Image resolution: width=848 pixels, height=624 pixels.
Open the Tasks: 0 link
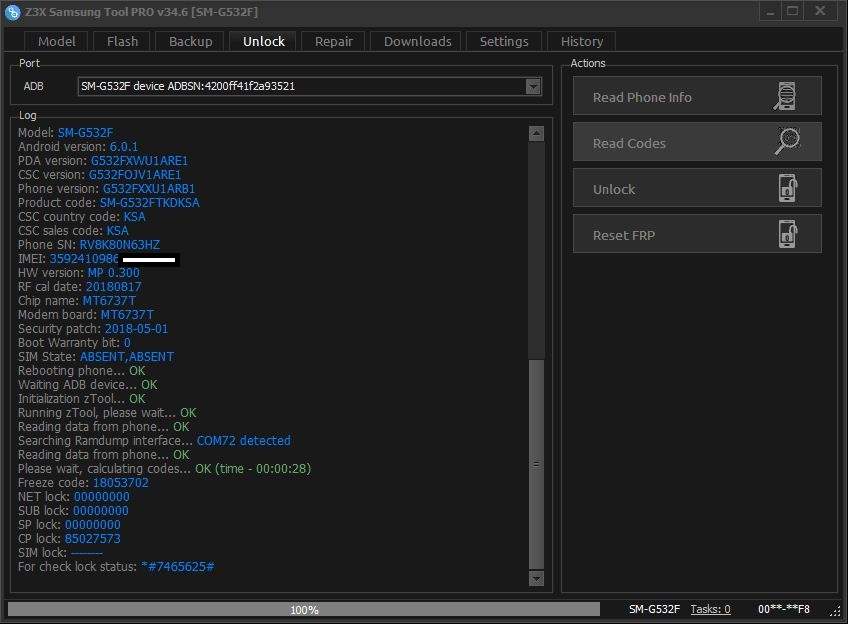(x=710, y=609)
